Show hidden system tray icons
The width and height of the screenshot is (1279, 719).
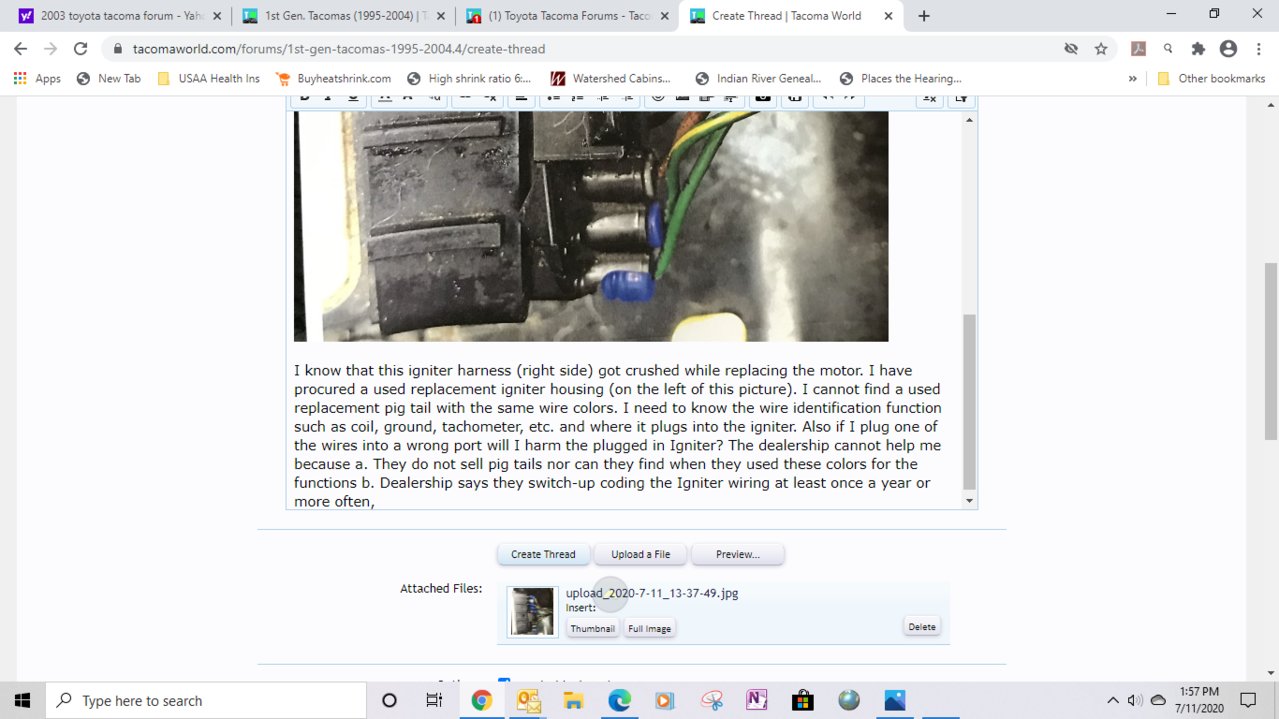click(x=1113, y=700)
